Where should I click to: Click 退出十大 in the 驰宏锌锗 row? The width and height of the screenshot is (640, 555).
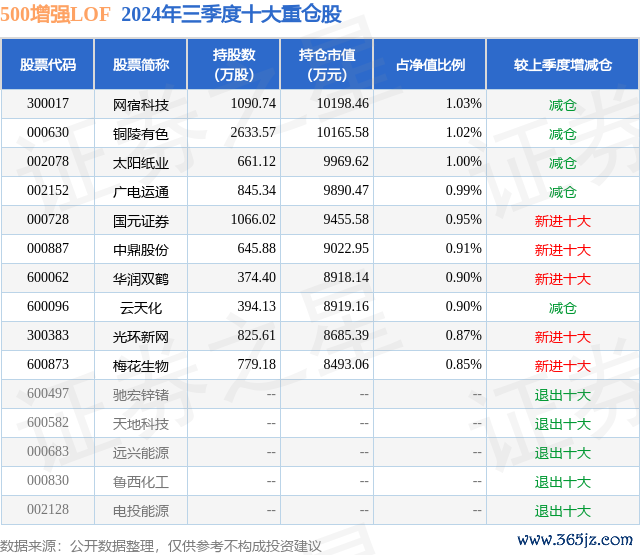pyautogui.click(x=563, y=395)
